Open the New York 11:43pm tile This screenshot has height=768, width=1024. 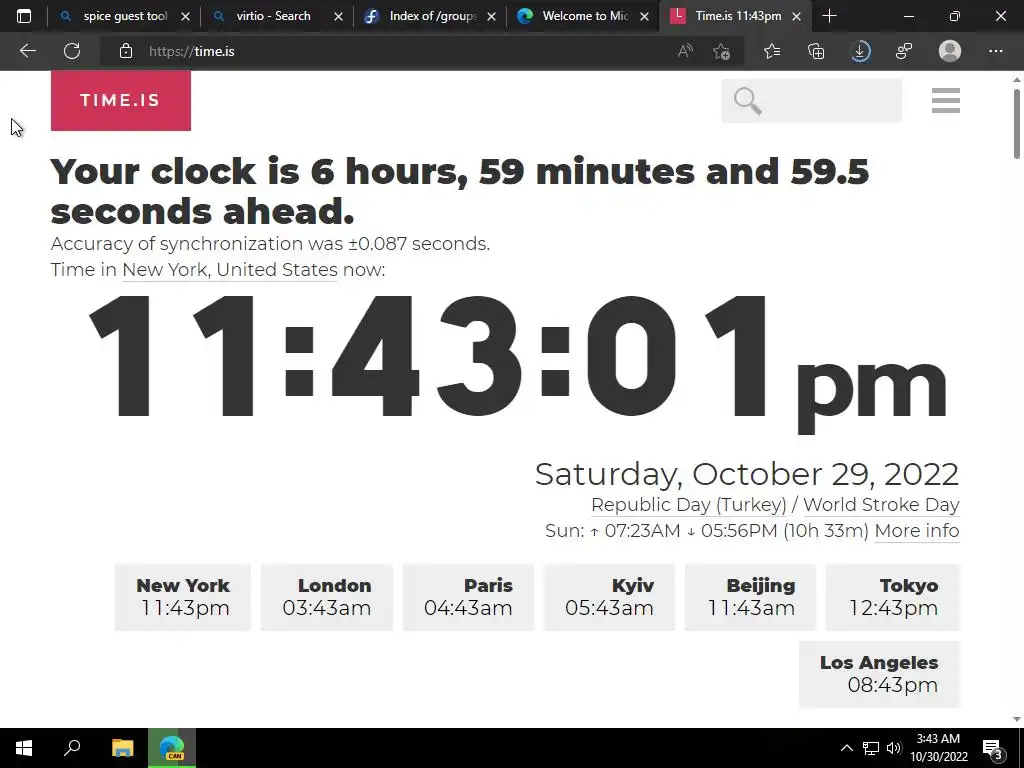(183, 597)
